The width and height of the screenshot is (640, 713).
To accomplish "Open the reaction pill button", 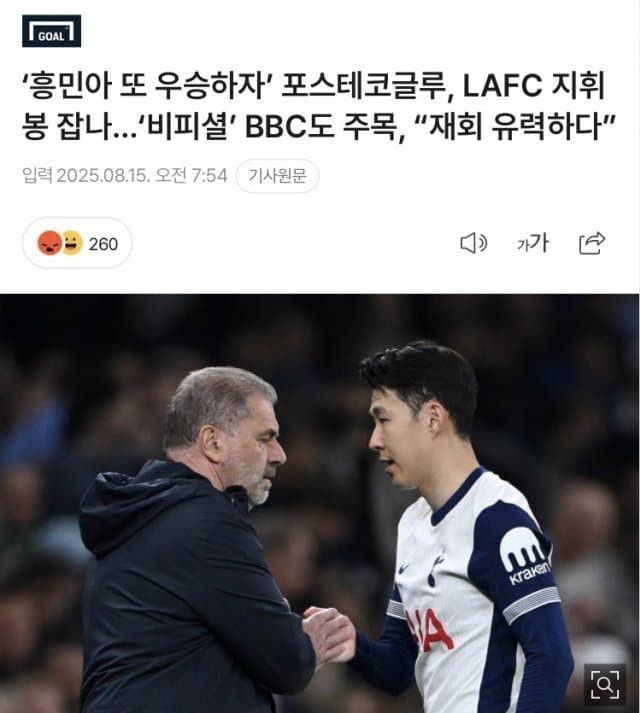I will [77, 243].
